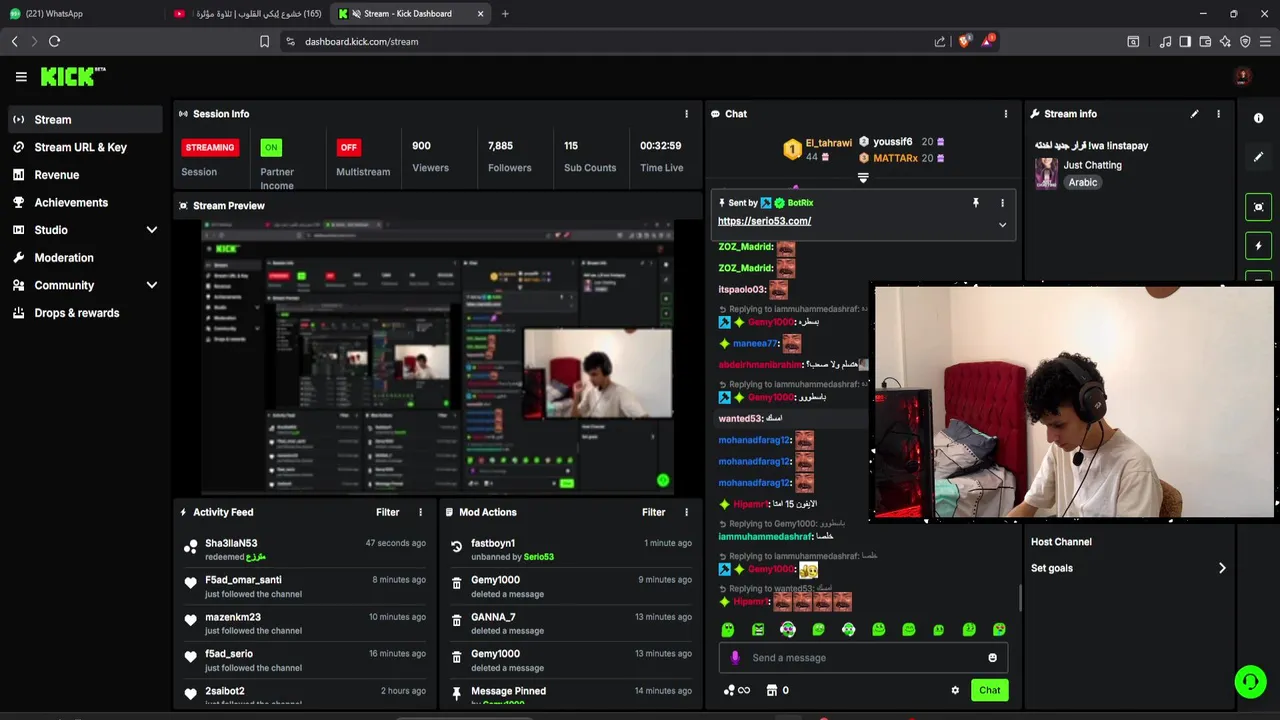This screenshot has width=1280, height=720.
Task: Bookmark this page
Action: [x=264, y=41]
